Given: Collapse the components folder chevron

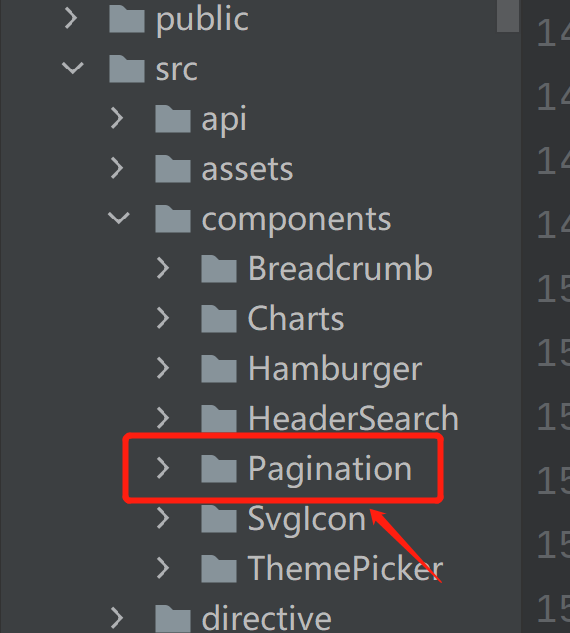Looking at the screenshot, I should [x=119, y=218].
